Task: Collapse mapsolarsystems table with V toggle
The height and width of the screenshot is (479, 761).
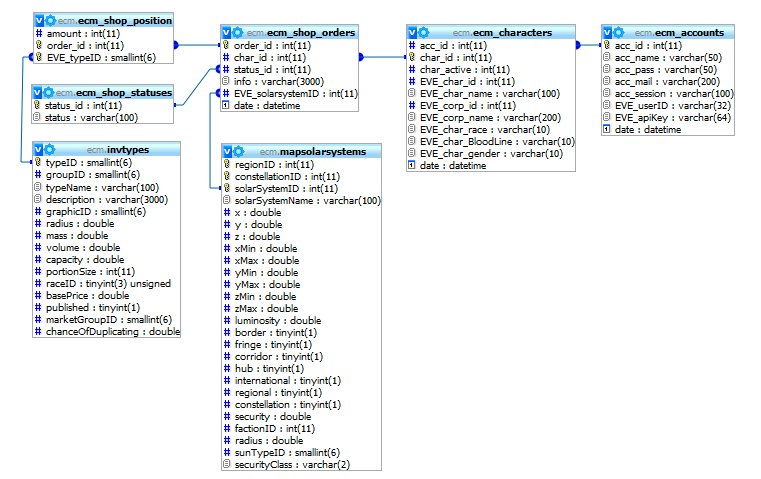Action: [227, 151]
